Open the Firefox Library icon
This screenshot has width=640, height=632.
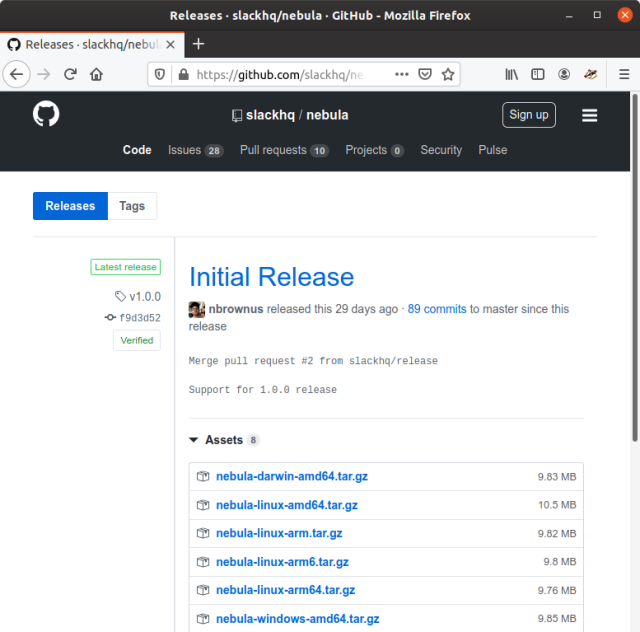click(x=511, y=74)
